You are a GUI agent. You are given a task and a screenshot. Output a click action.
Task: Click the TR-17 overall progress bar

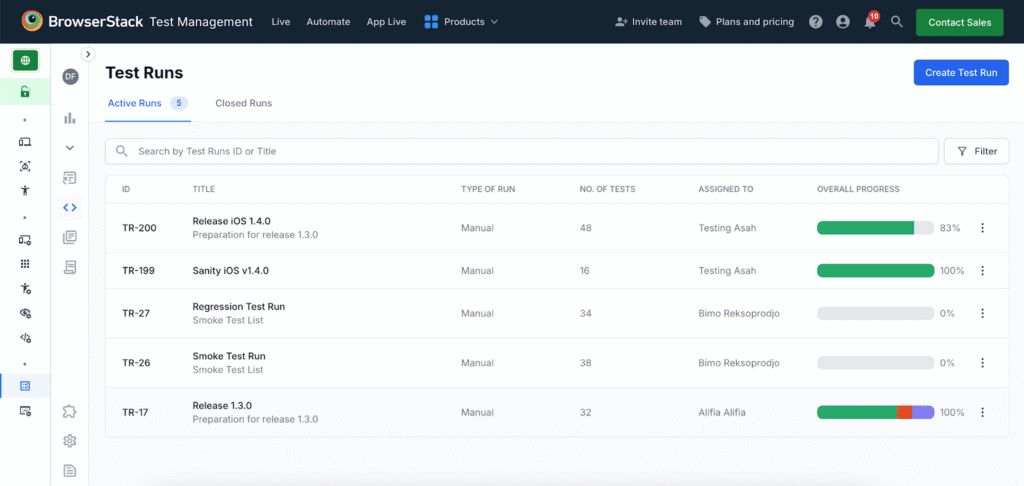875,412
